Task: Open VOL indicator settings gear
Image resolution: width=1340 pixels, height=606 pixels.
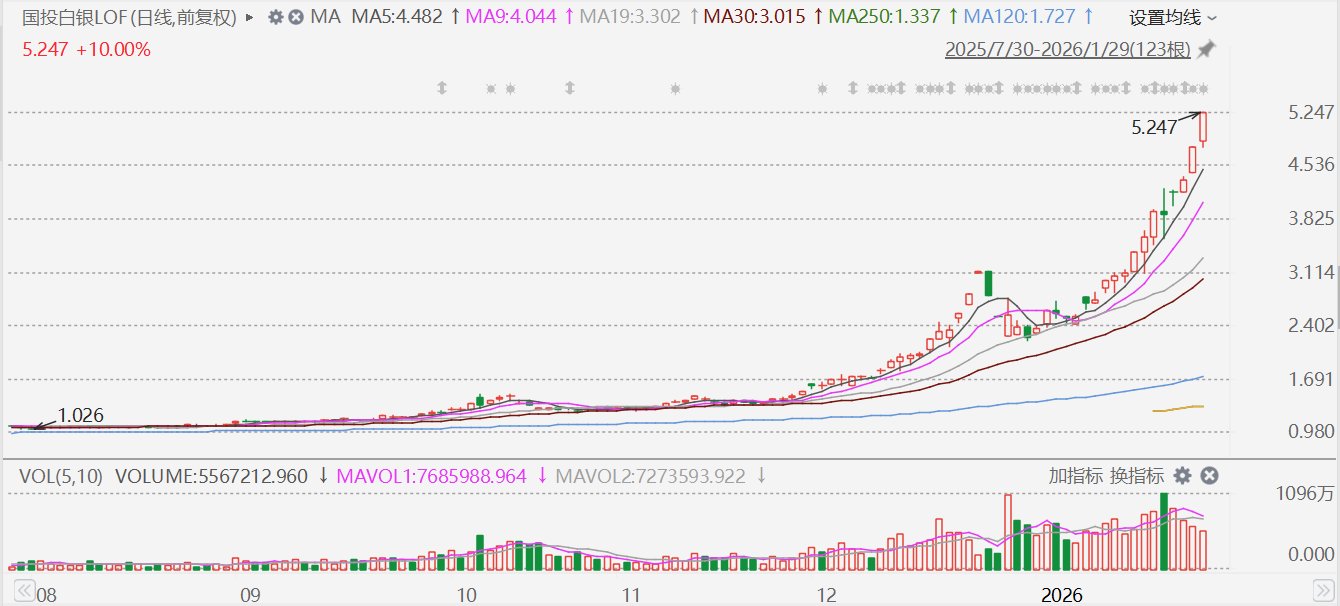Action: point(1183,475)
